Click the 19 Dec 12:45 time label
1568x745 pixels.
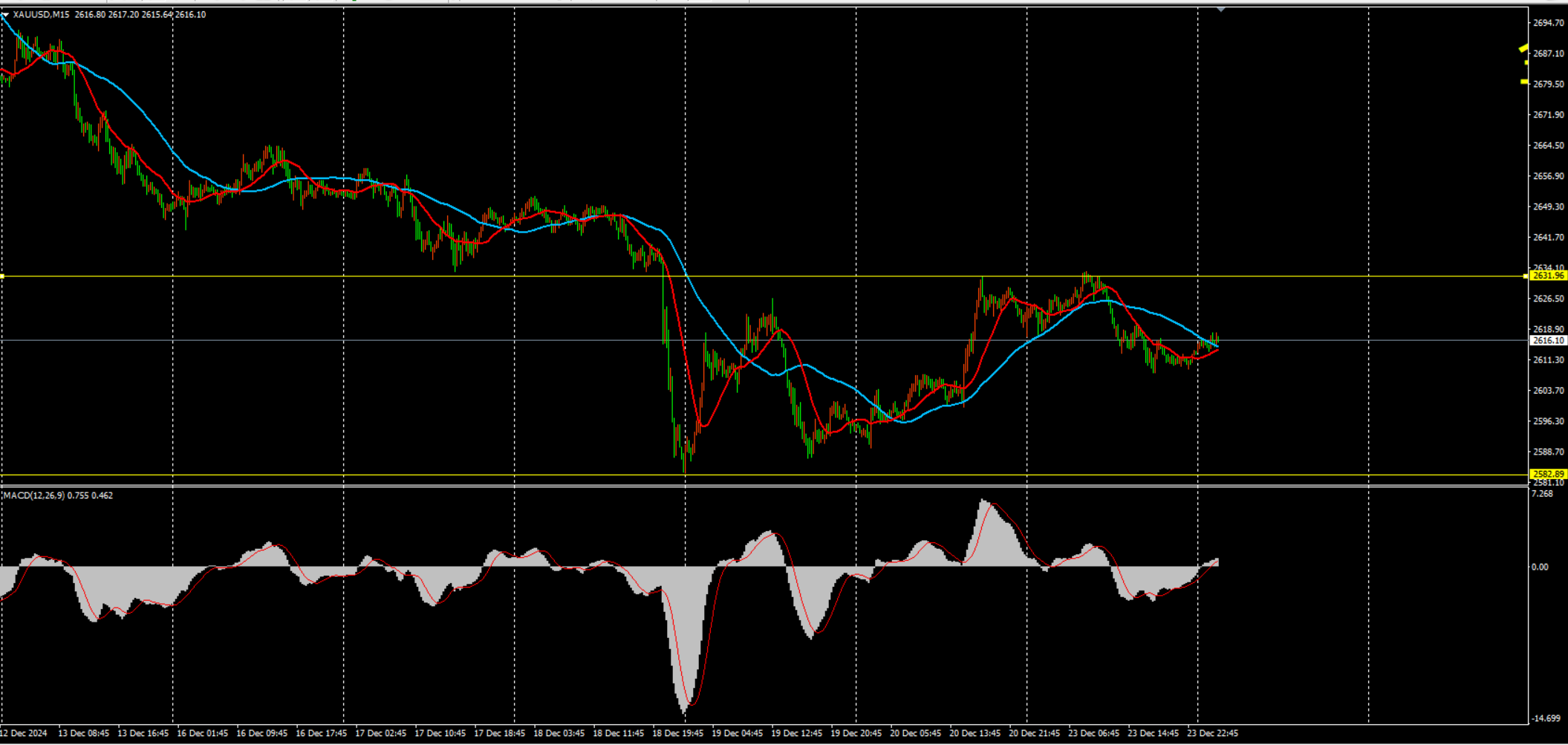[x=796, y=733]
